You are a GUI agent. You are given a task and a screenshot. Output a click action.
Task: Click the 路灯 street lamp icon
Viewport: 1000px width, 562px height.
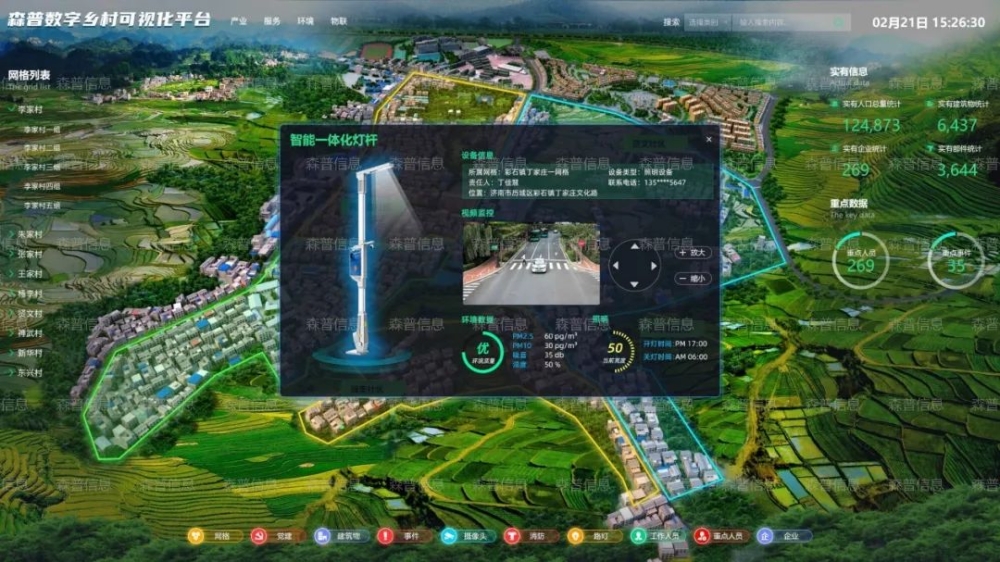click(x=575, y=536)
